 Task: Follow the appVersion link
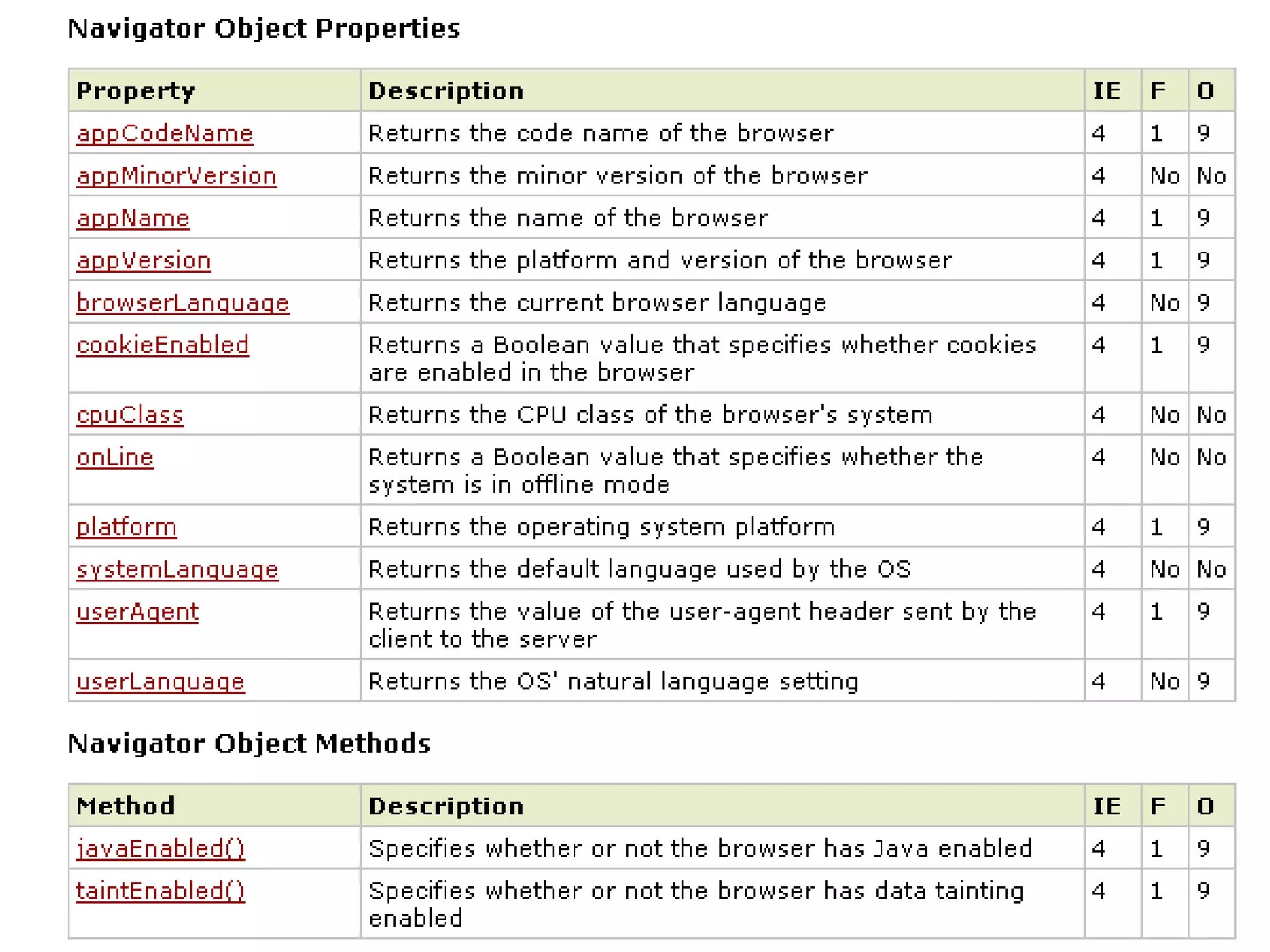point(143,260)
